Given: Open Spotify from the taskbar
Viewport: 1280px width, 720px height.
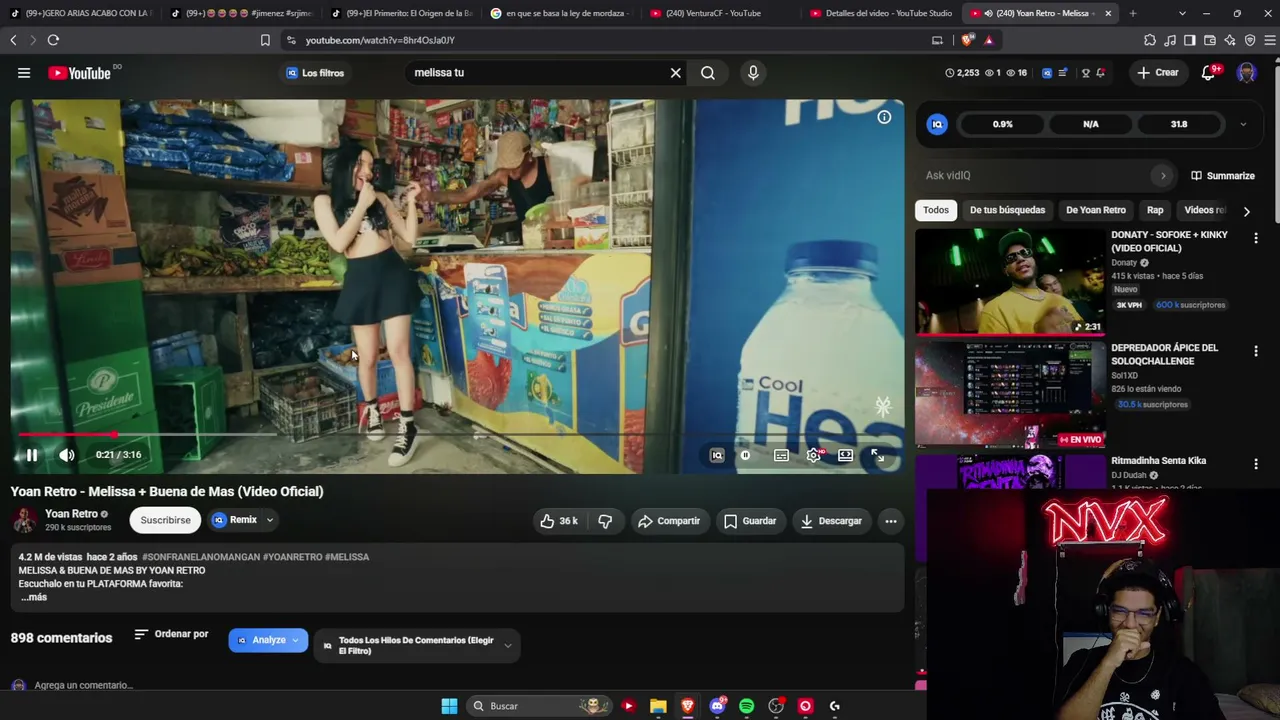Looking at the screenshot, I should point(746,706).
